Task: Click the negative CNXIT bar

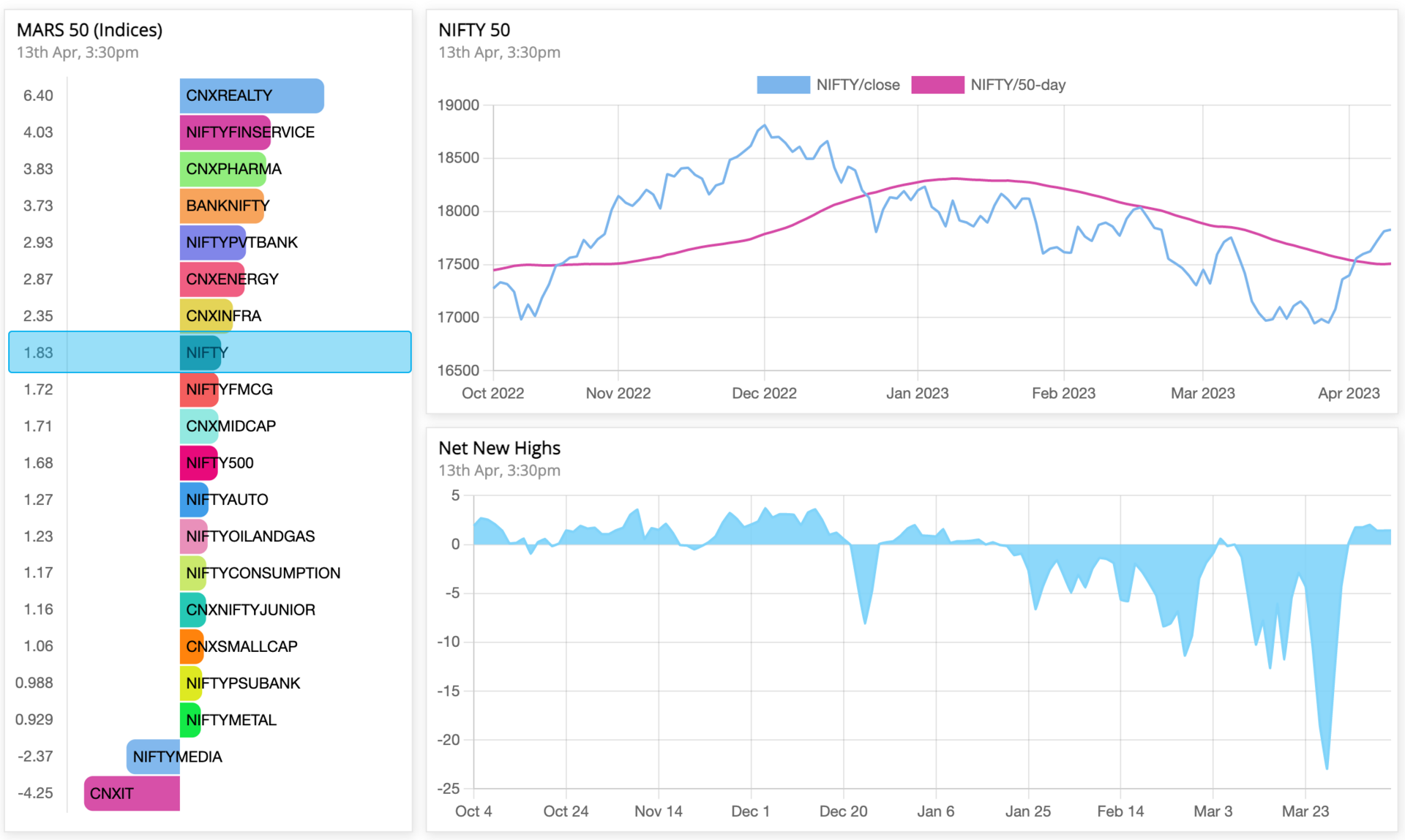Action: coord(132,793)
